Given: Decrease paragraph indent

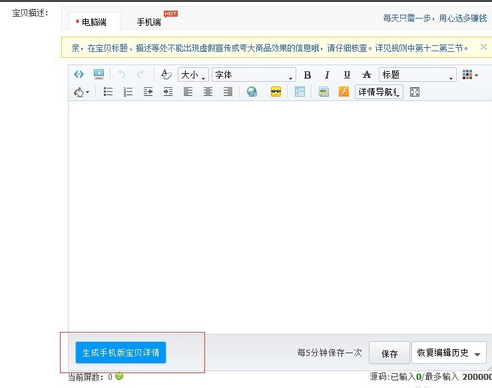Looking at the screenshot, I should click(148, 92).
